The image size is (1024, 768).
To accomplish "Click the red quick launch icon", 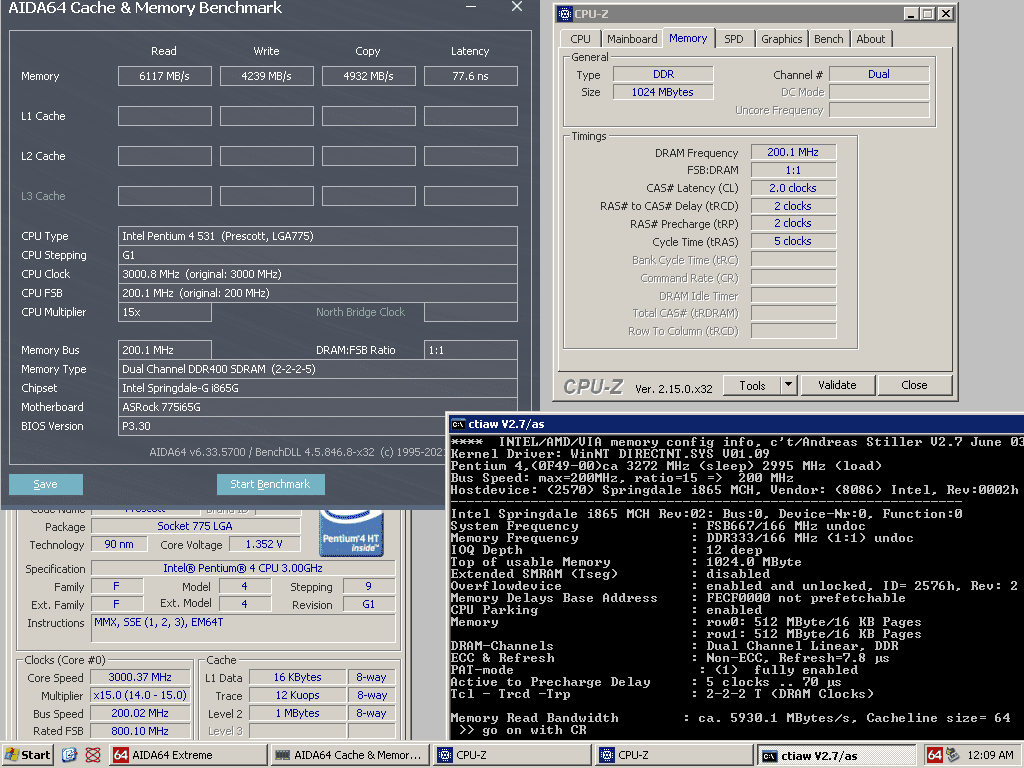I will (x=93, y=755).
